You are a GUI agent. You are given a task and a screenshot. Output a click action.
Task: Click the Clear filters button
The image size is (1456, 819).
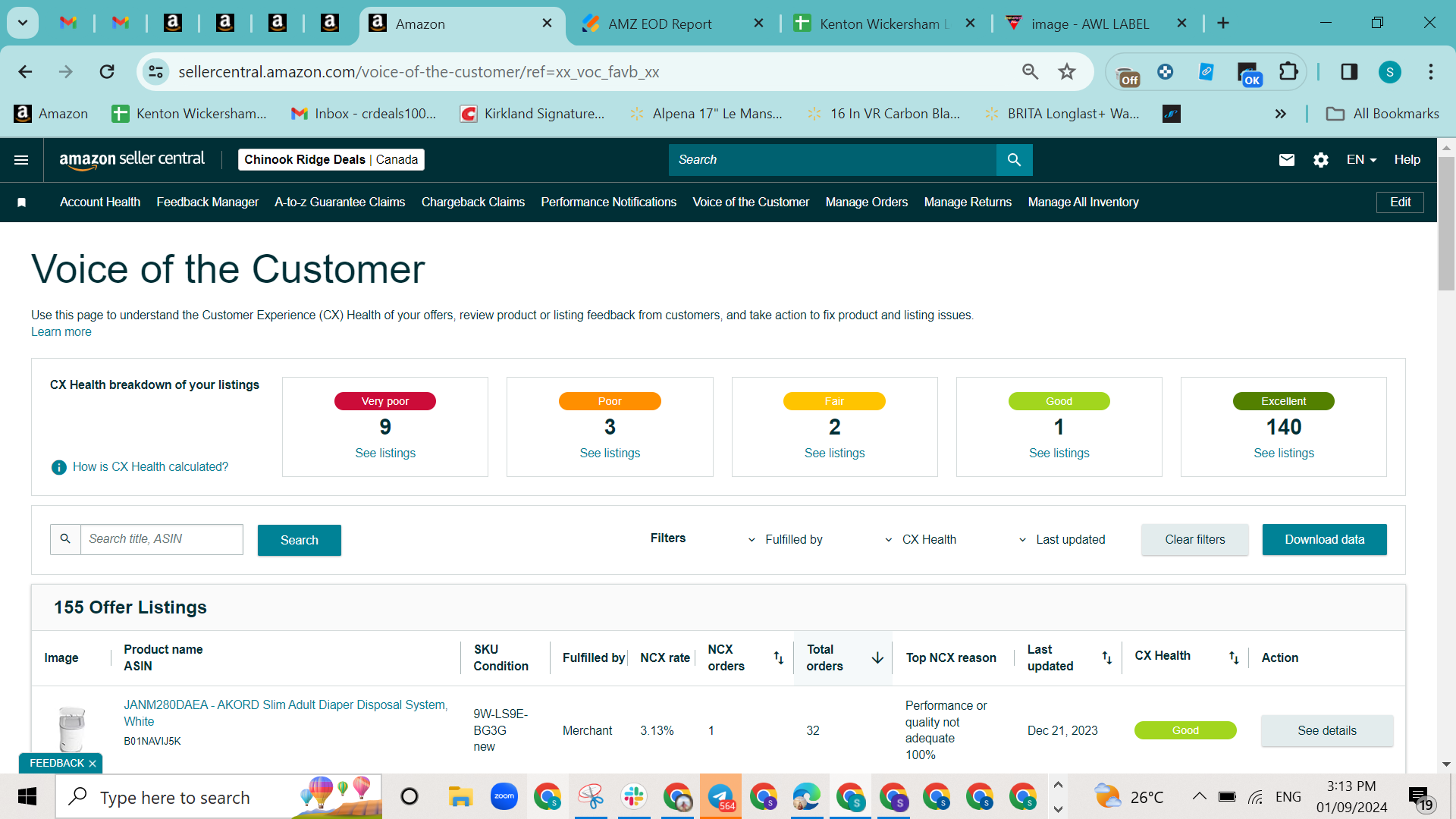pos(1195,540)
